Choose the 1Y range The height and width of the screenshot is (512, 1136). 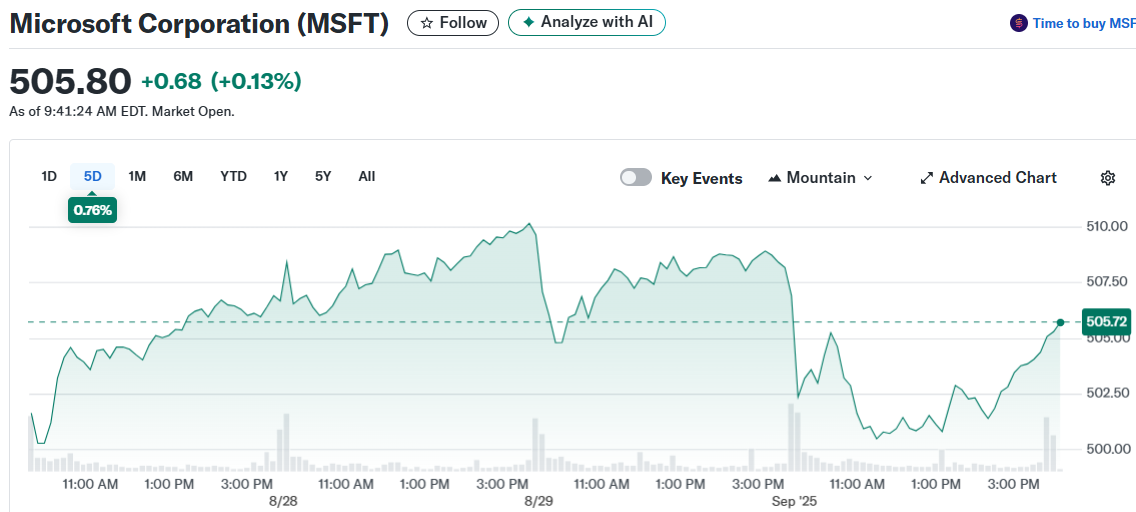tap(281, 176)
